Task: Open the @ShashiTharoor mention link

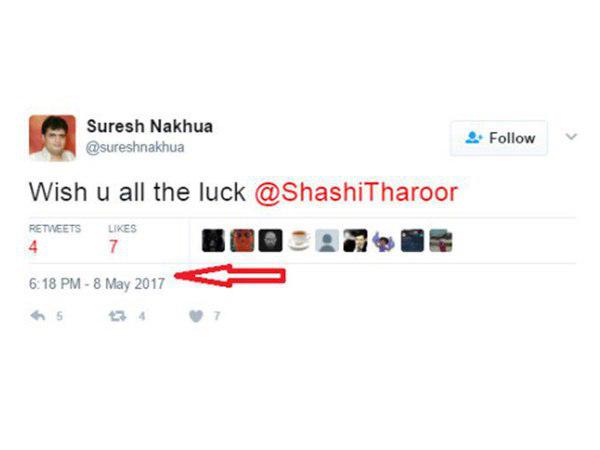Action: point(356,192)
